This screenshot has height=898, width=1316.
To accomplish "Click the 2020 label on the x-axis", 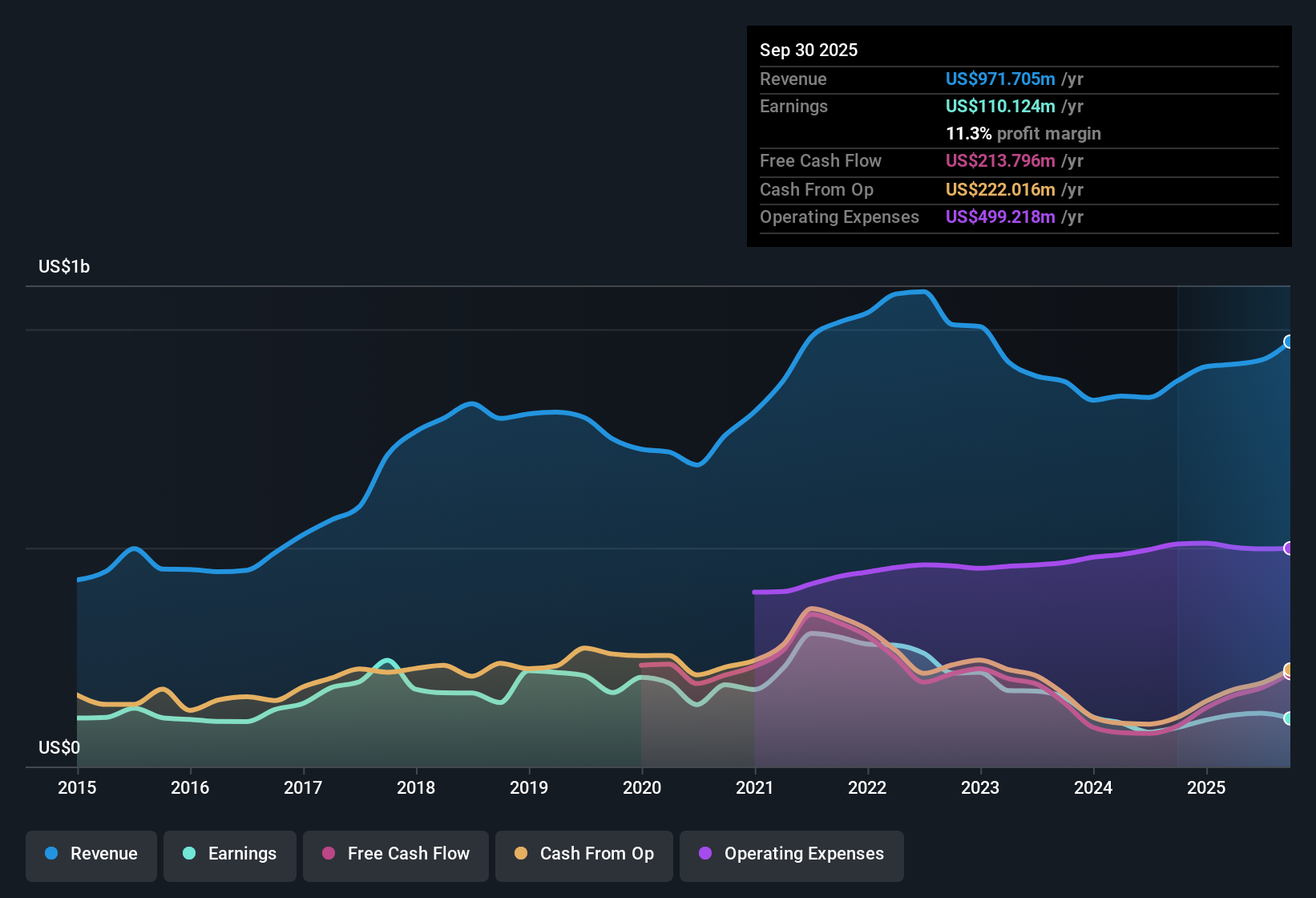I will [642, 788].
